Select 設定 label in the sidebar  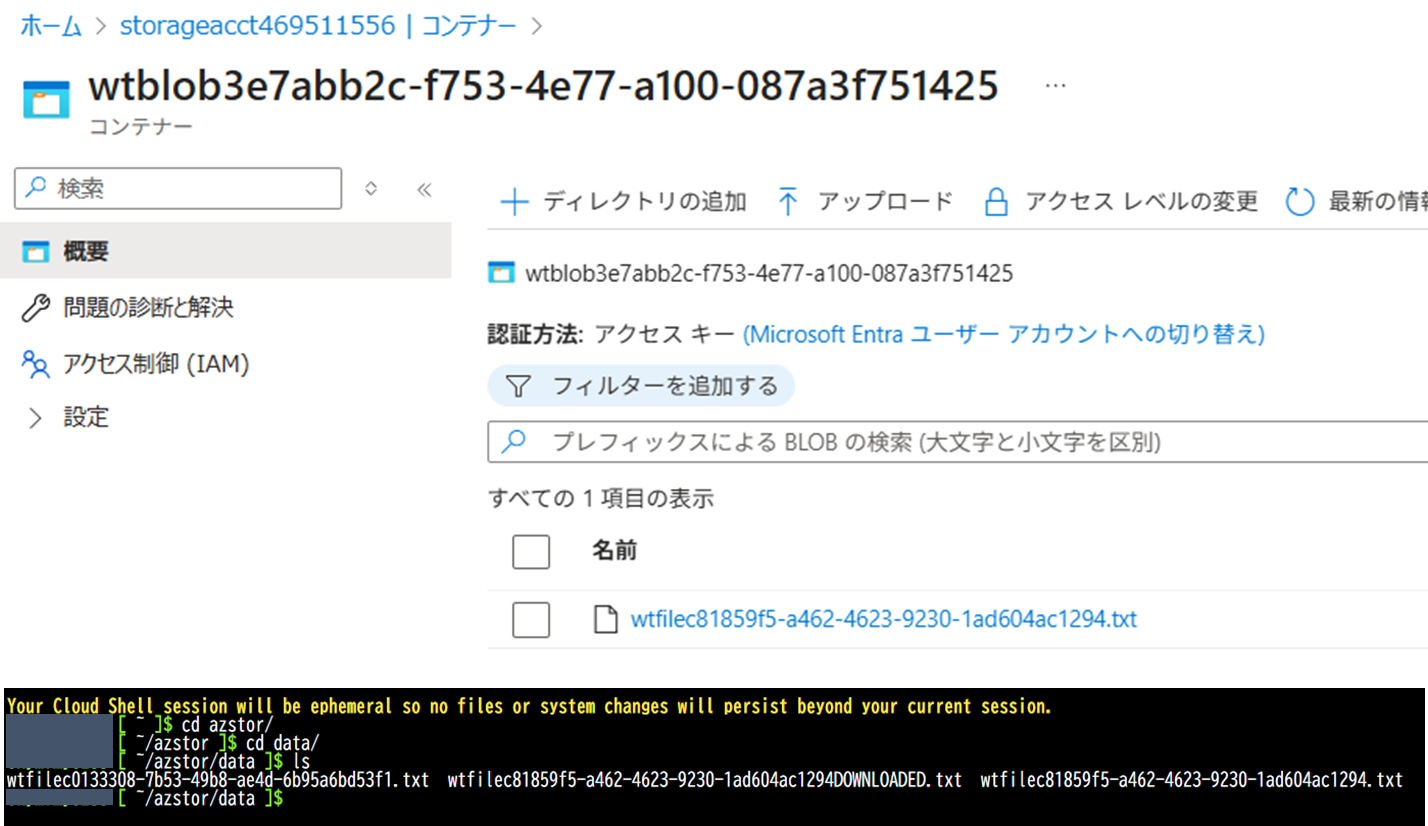click(x=86, y=417)
